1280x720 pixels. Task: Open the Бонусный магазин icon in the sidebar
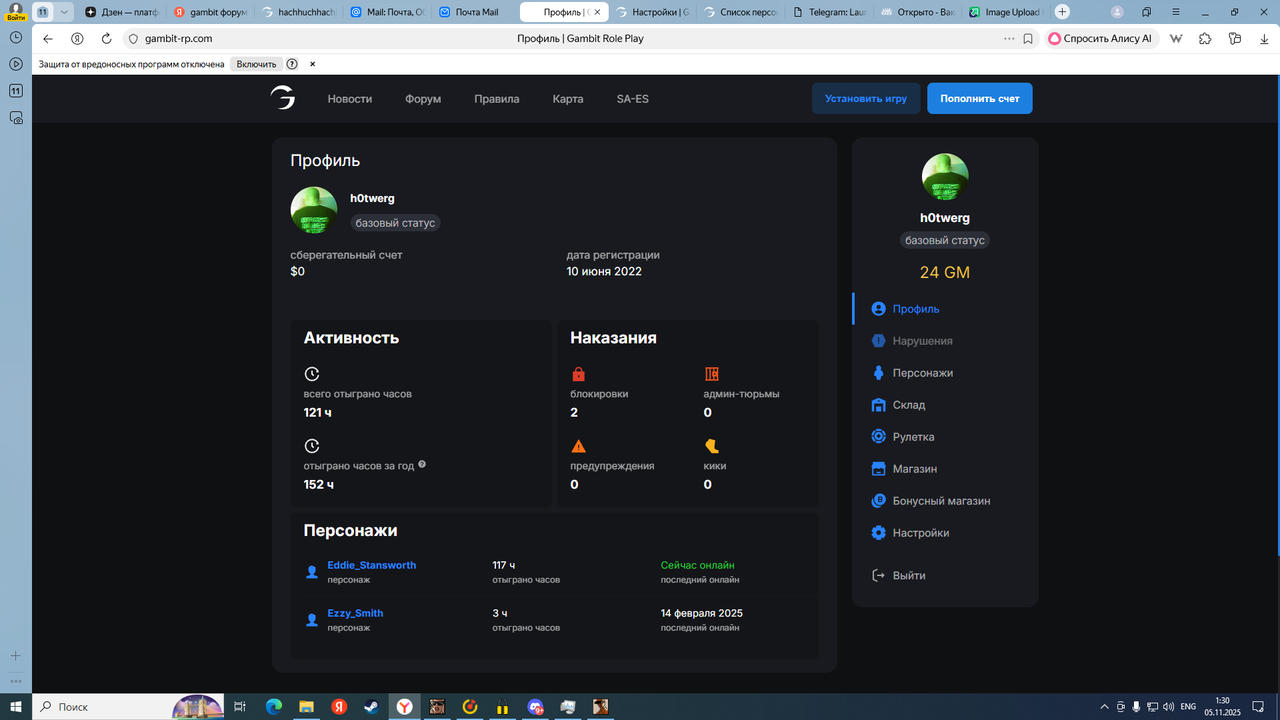[x=878, y=501]
